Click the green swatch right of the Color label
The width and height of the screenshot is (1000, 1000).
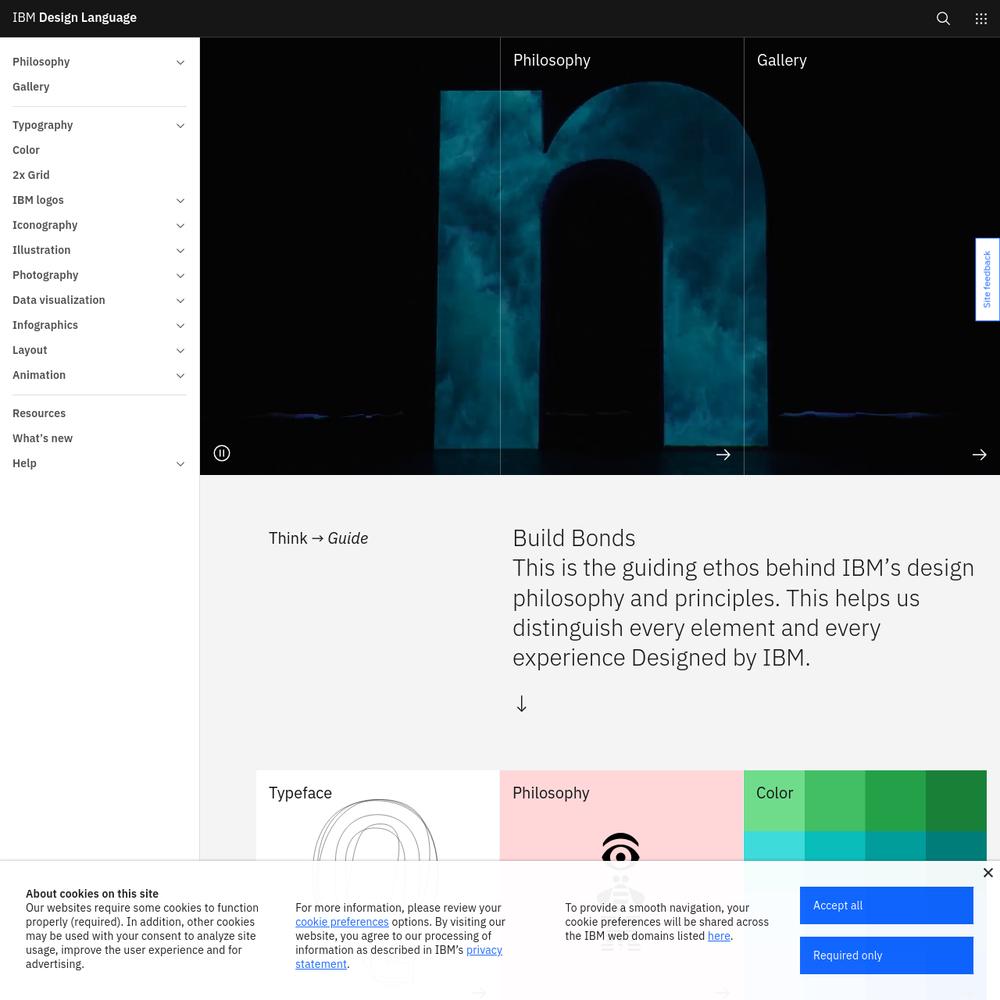click(835, 800)
